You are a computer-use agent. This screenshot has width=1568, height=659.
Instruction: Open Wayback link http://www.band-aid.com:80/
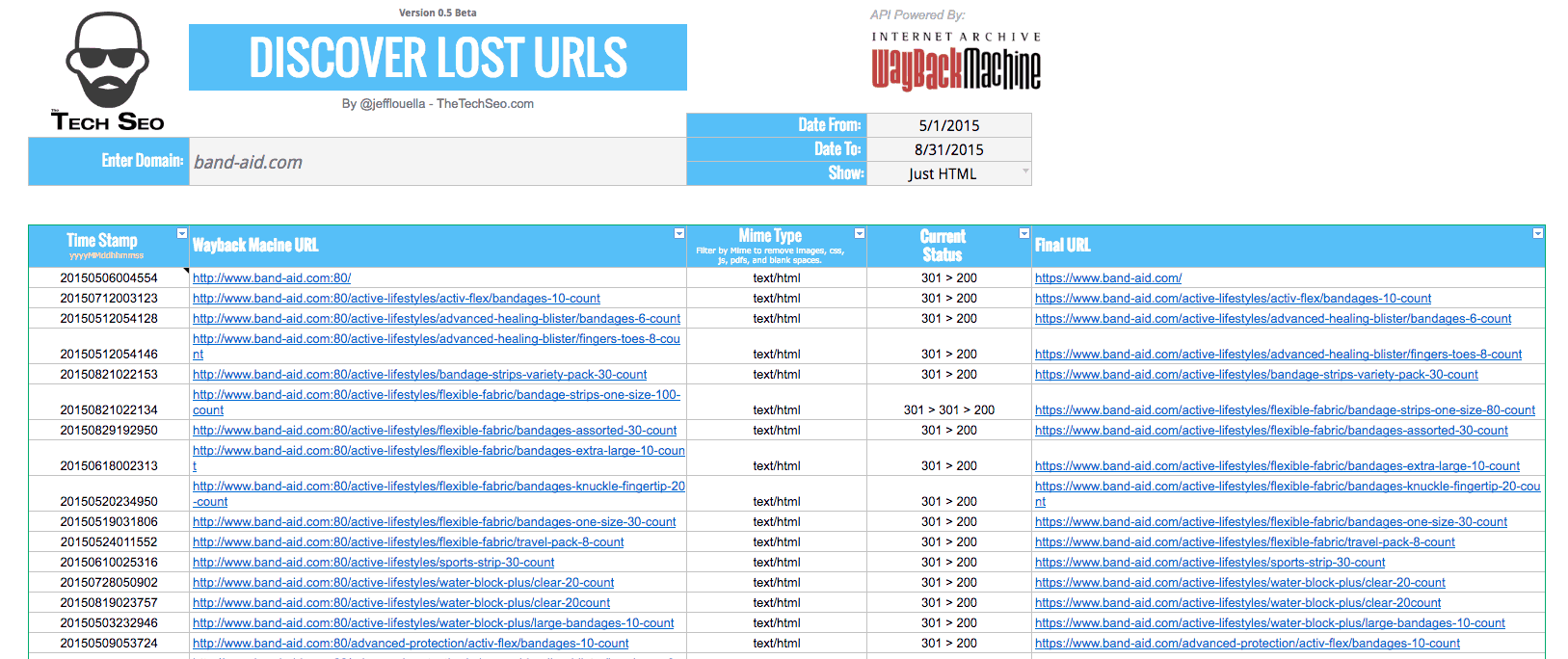[272, 278]
